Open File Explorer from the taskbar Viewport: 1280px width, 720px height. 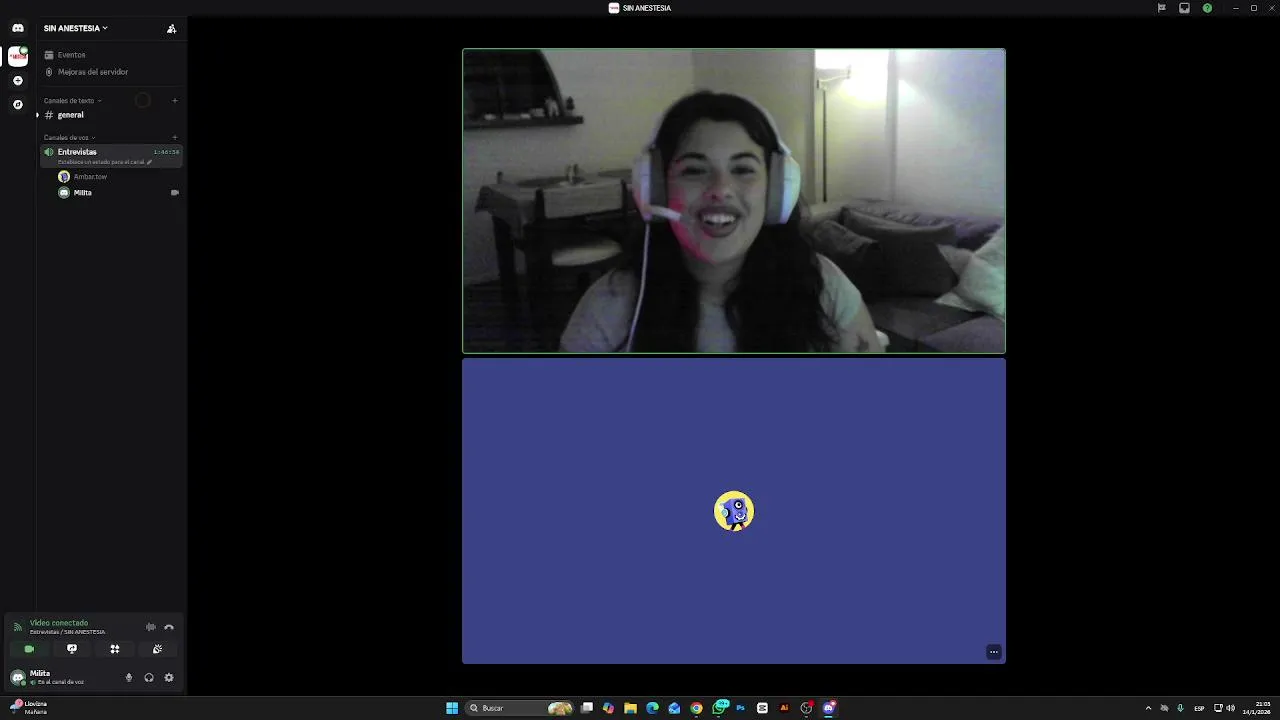pyautogui.click(x=630, y=708)
